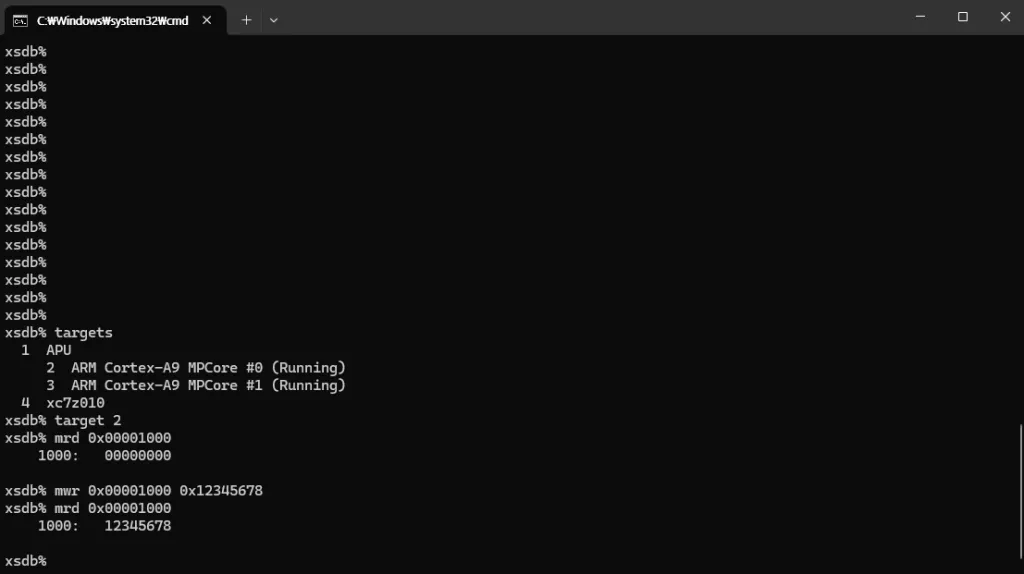Click the cmd icon in the tab
This screenshot has width=1024, height=574.
20,21
